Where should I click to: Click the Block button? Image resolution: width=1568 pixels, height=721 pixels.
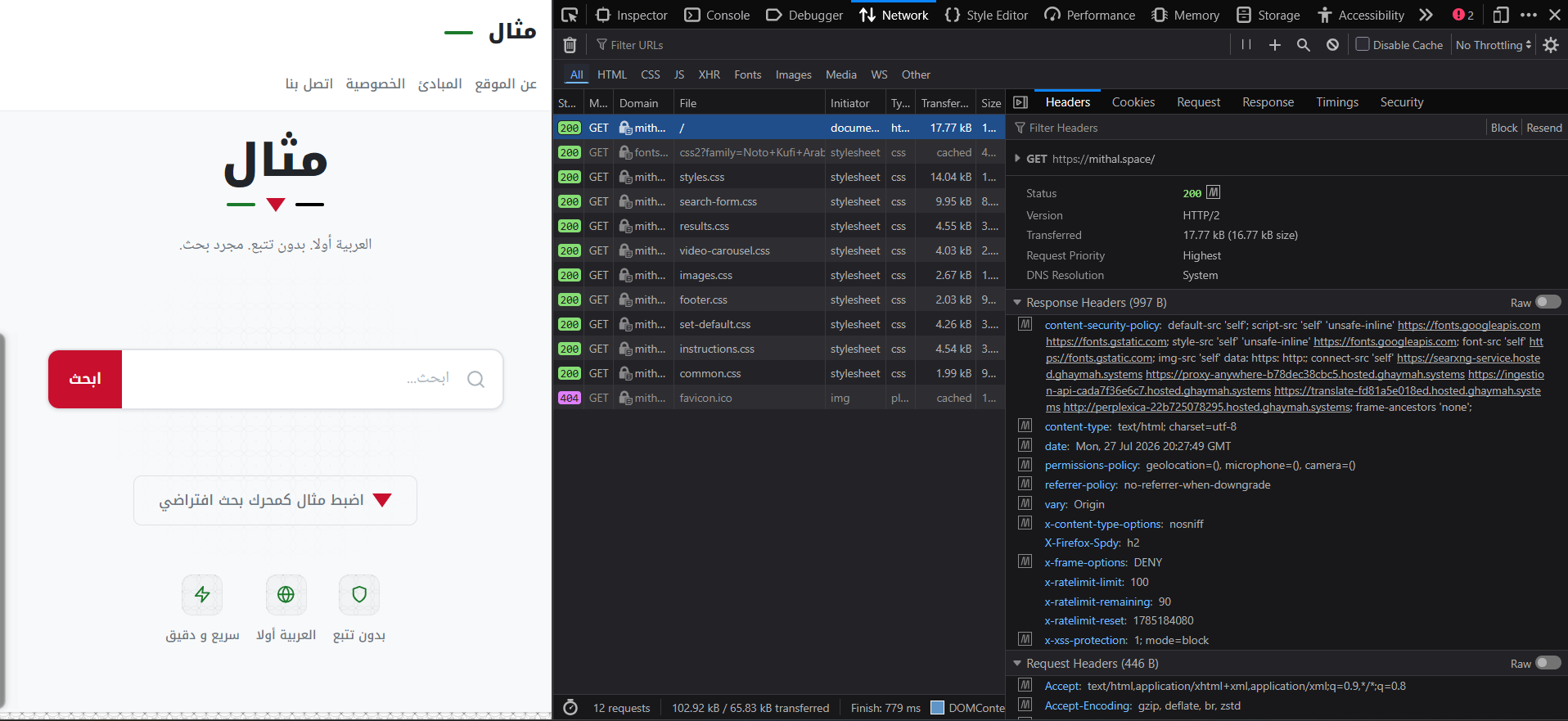pyautogui.click(x=1504, y=128)
